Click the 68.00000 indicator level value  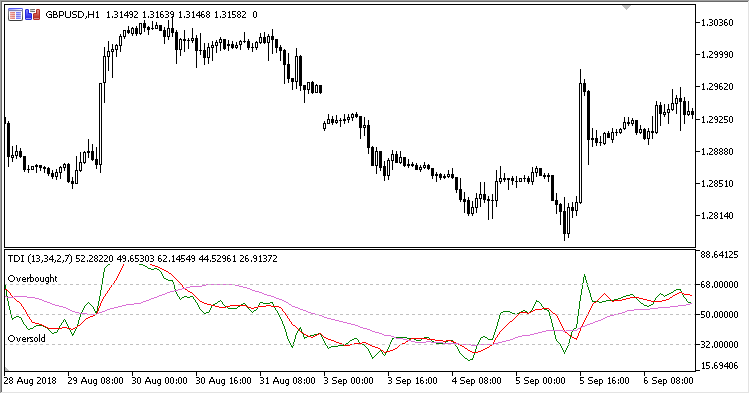tap(719, 285)
